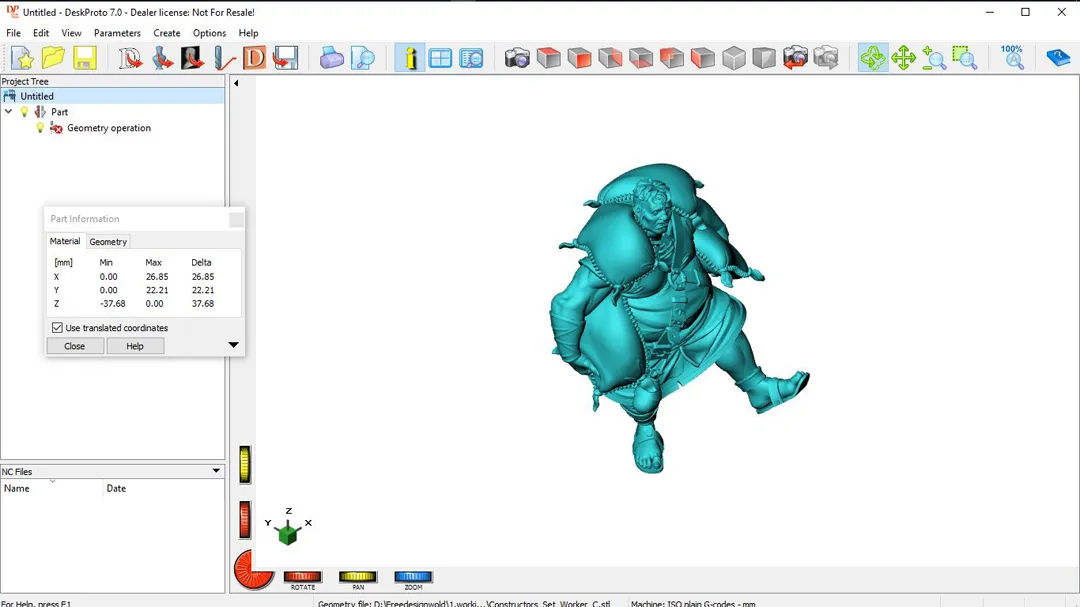
Task: Select the plus/minus magnifier zoom tool
Action: pos(934,59)
